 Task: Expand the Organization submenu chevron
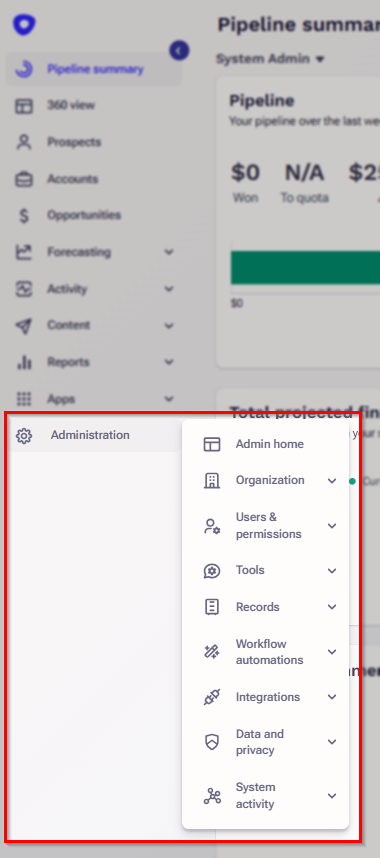pyautogui.click(x=332, y=480)
